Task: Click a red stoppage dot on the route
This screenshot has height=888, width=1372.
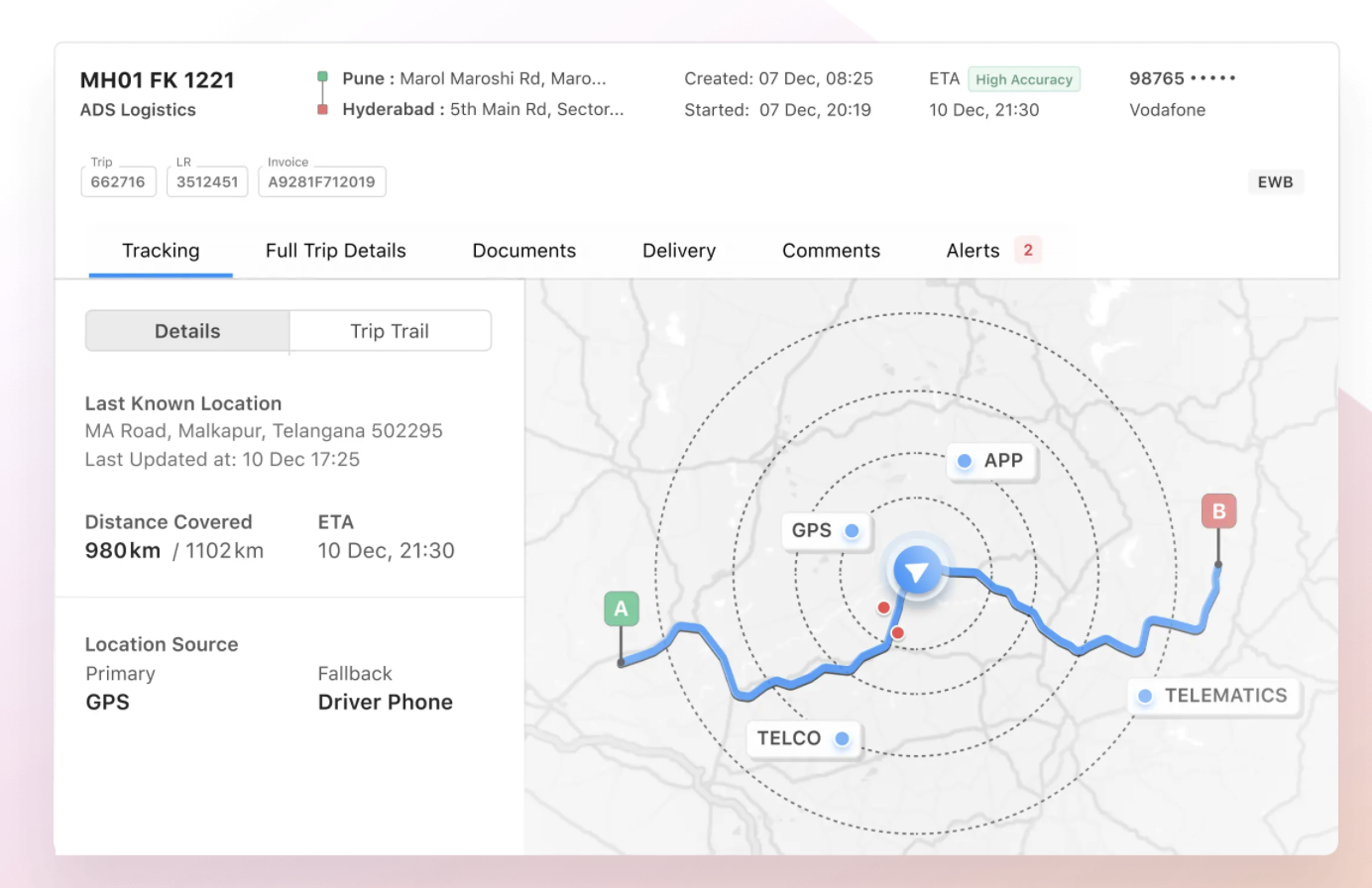Action: coord(883,608)
